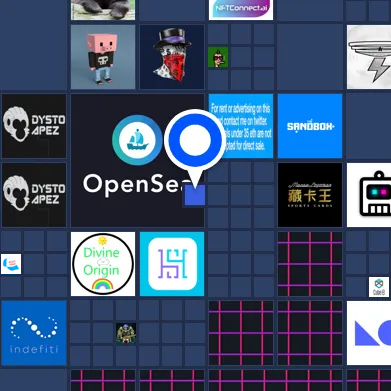
Task: Click the small blue cap icon tile
Action: [x=11, y=264]
